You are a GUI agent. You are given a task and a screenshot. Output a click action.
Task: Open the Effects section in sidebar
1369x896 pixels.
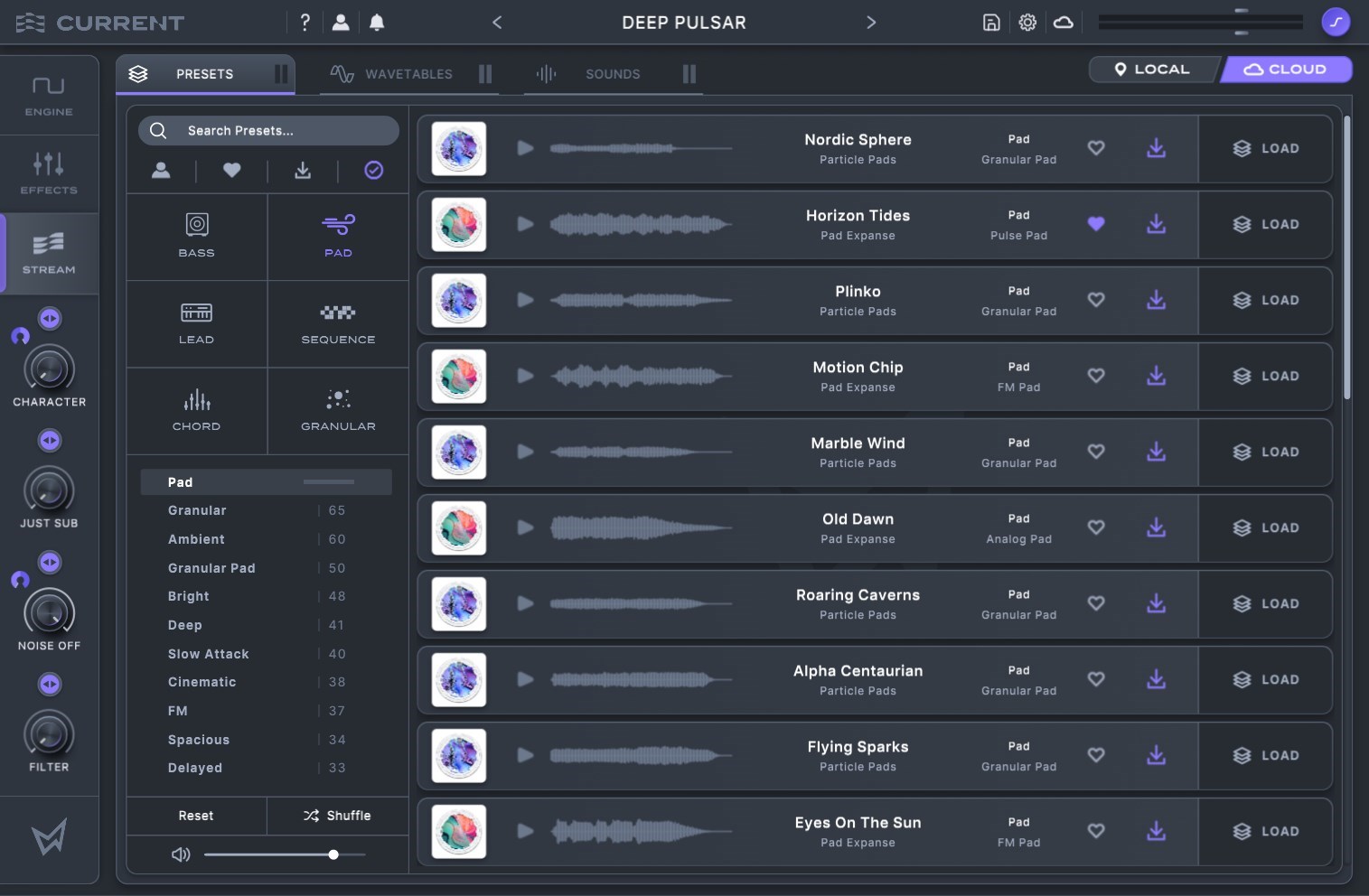pyautogui.click(x=49, y=173)
